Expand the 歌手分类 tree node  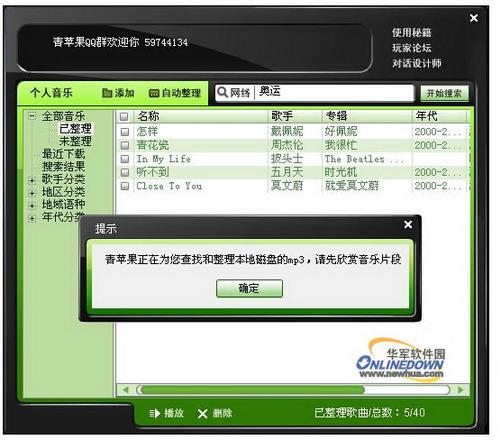[32, 180]
